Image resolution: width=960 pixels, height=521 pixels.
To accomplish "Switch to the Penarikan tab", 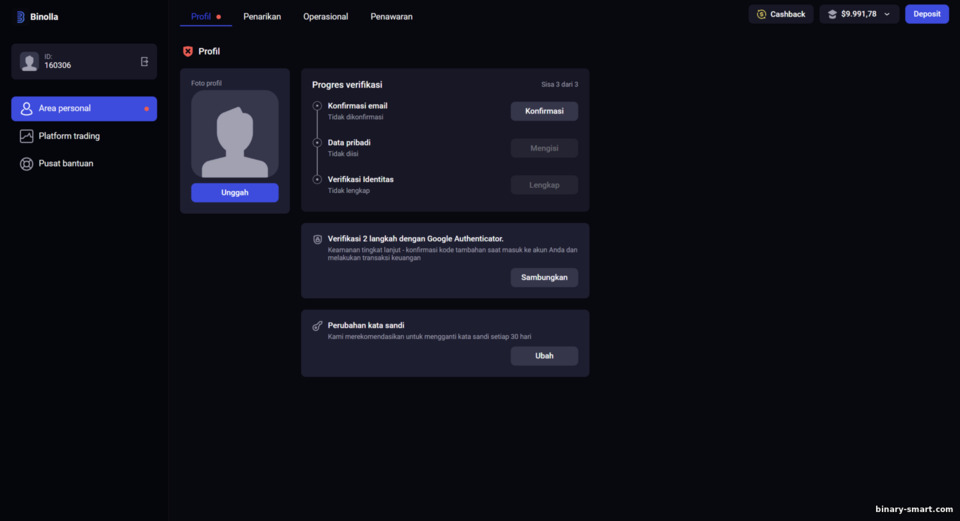I will point(262,17).
